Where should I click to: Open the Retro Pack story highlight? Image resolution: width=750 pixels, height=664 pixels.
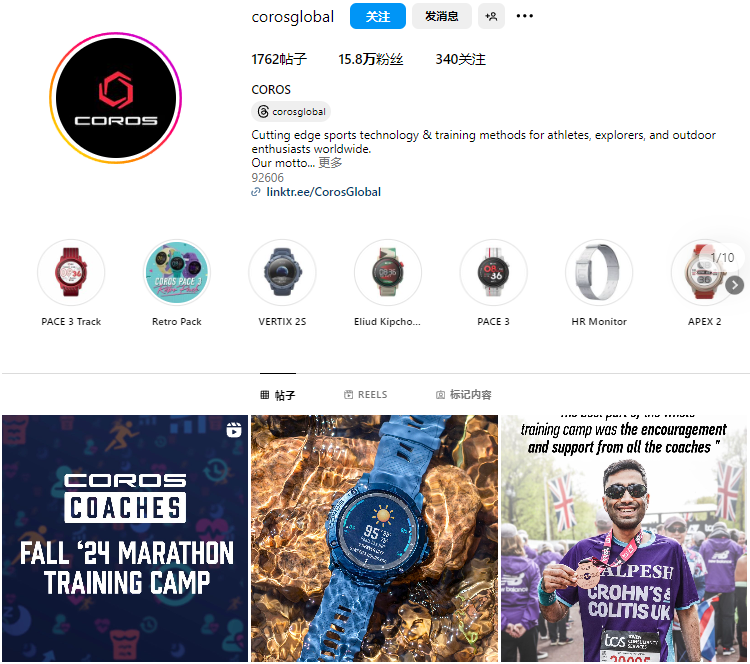click(177, 283)
